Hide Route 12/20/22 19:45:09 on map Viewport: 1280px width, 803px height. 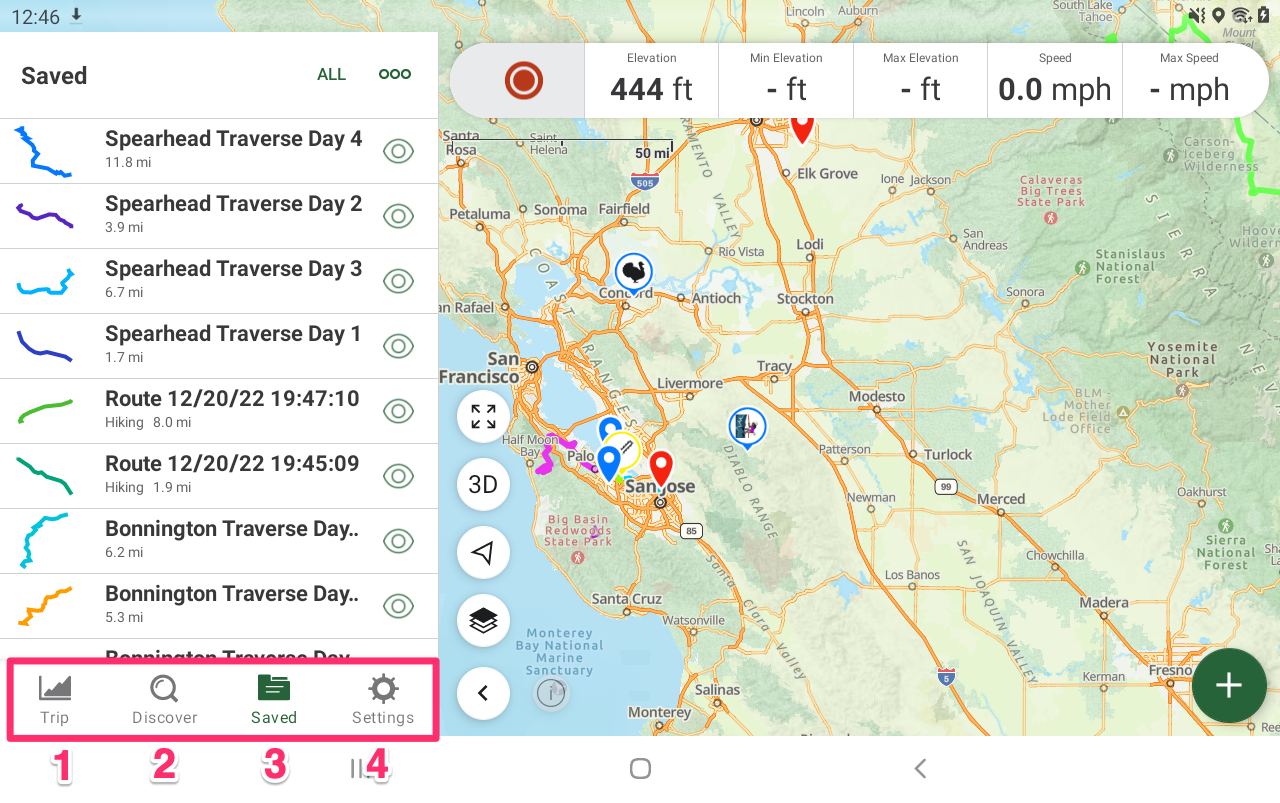399,477
